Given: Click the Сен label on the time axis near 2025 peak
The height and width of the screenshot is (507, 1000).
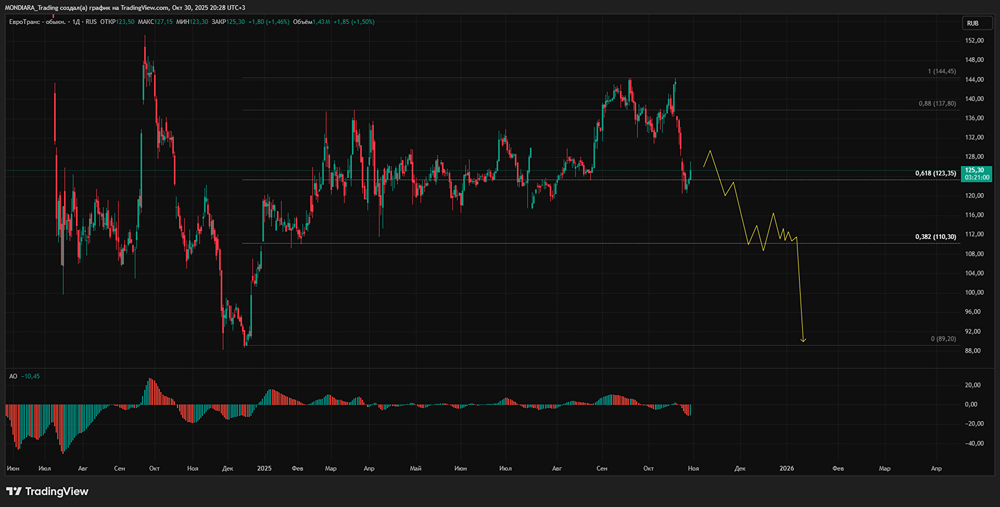Looking at the screenshot, I should (x=602, y=467).
